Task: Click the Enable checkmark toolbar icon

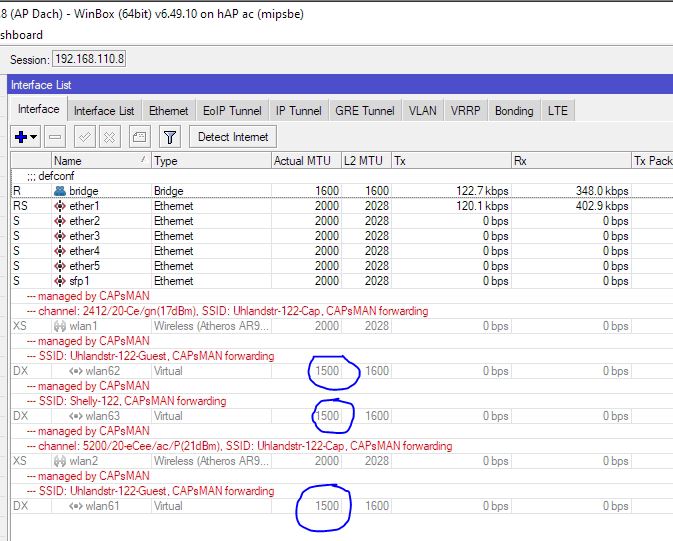Action: (x=85, y=136)
